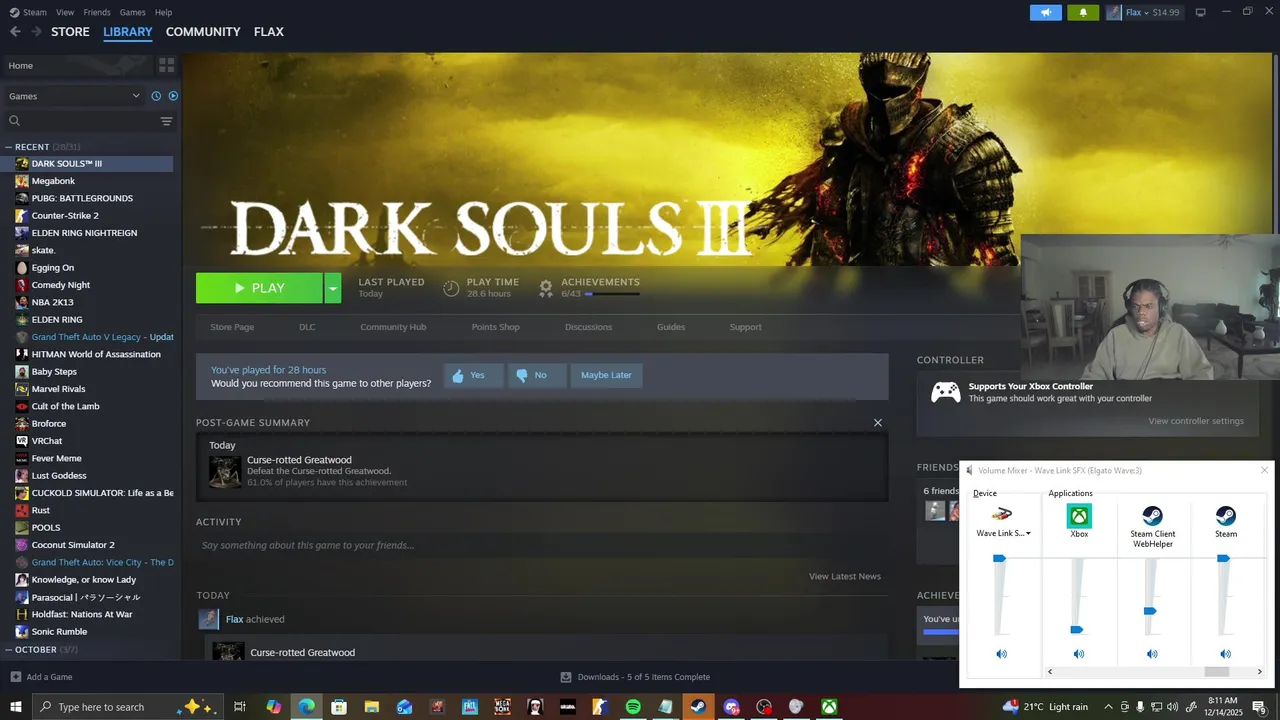Toggle the ready-to-play filter icon
The image size is (1280, 720).
tap(173, 96)
